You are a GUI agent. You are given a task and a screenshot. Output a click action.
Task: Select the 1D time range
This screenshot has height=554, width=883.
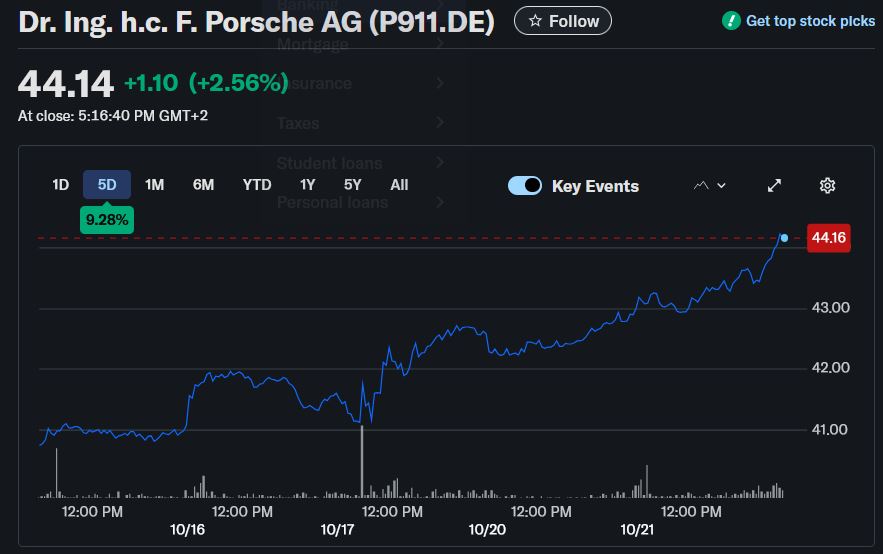click(60, 185)
